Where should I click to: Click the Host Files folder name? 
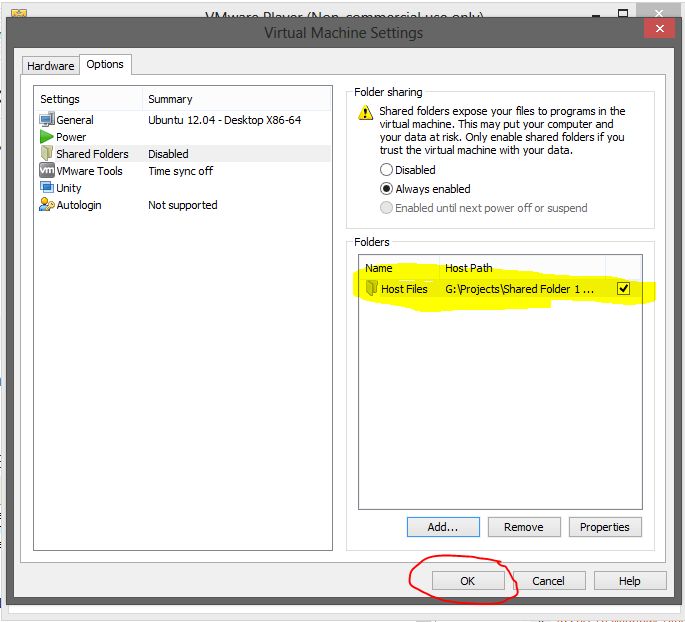pos(404,289)
